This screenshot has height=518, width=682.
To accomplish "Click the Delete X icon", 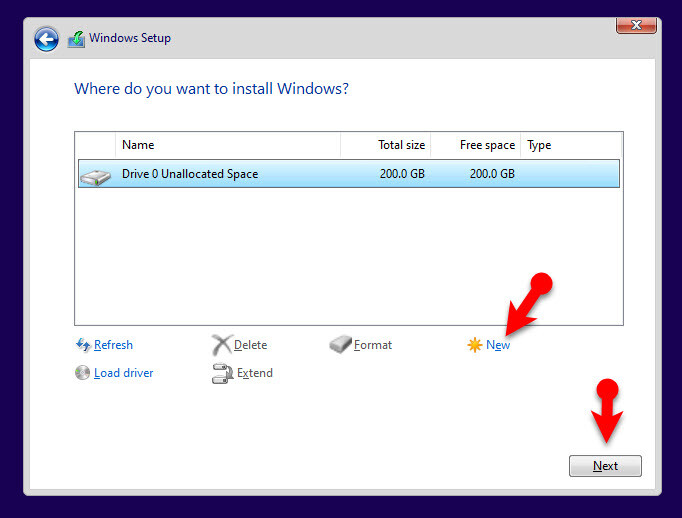I will coord(222,345).
